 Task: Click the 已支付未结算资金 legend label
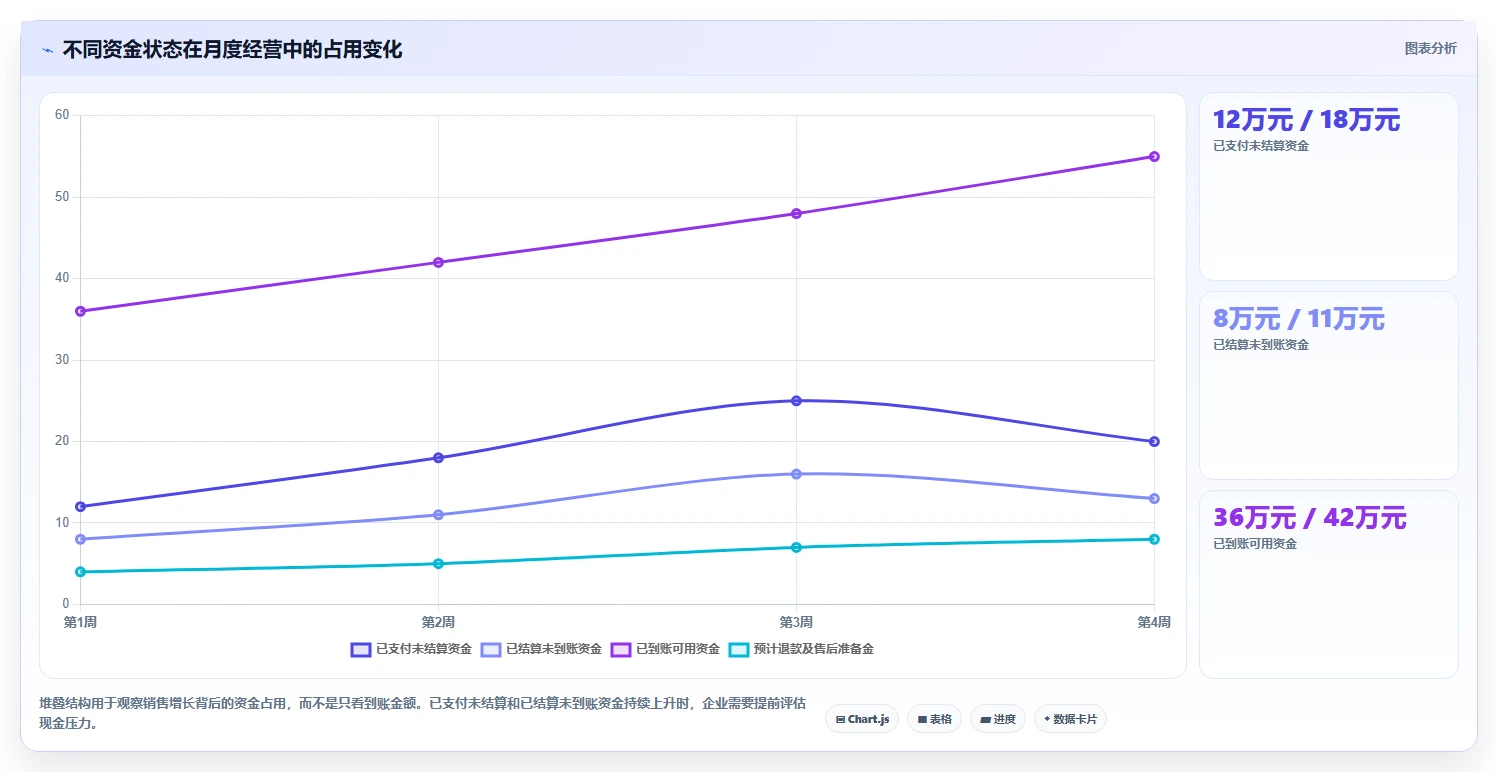point(424,649)
